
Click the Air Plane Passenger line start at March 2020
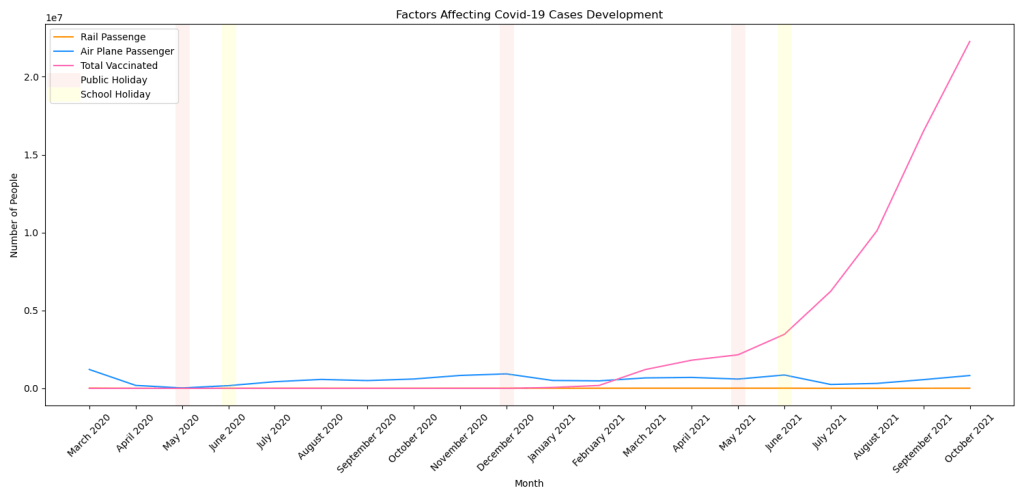[90, 370]
